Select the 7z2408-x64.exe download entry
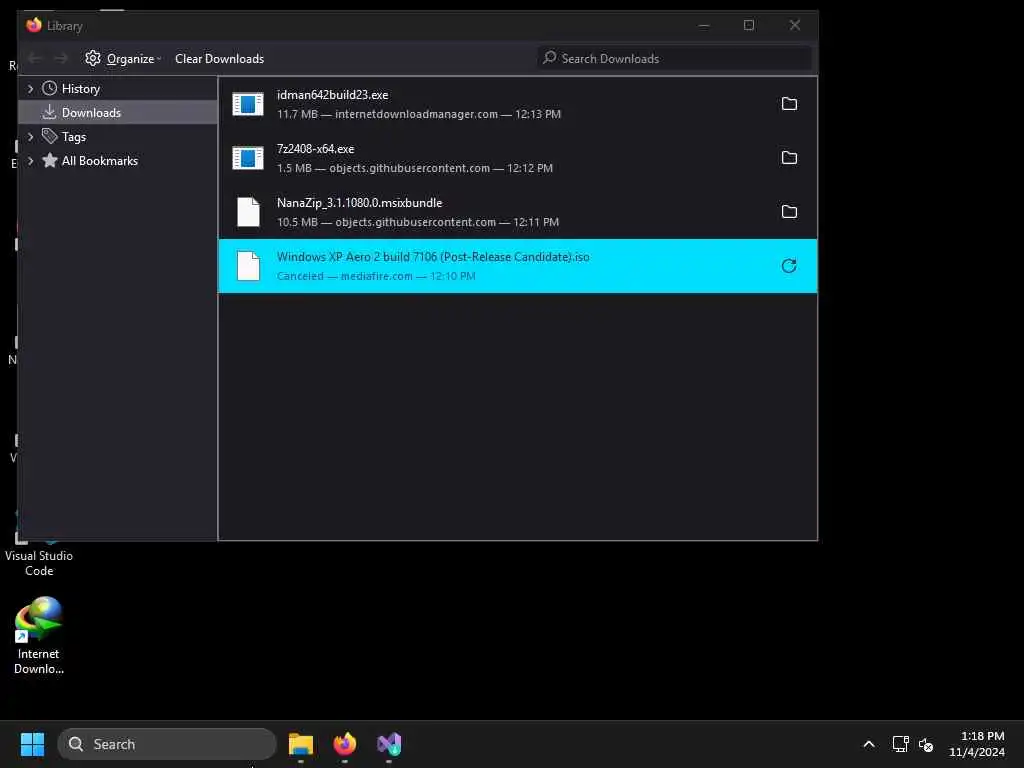The image size is (1024, 768). (x=517, y=158)
